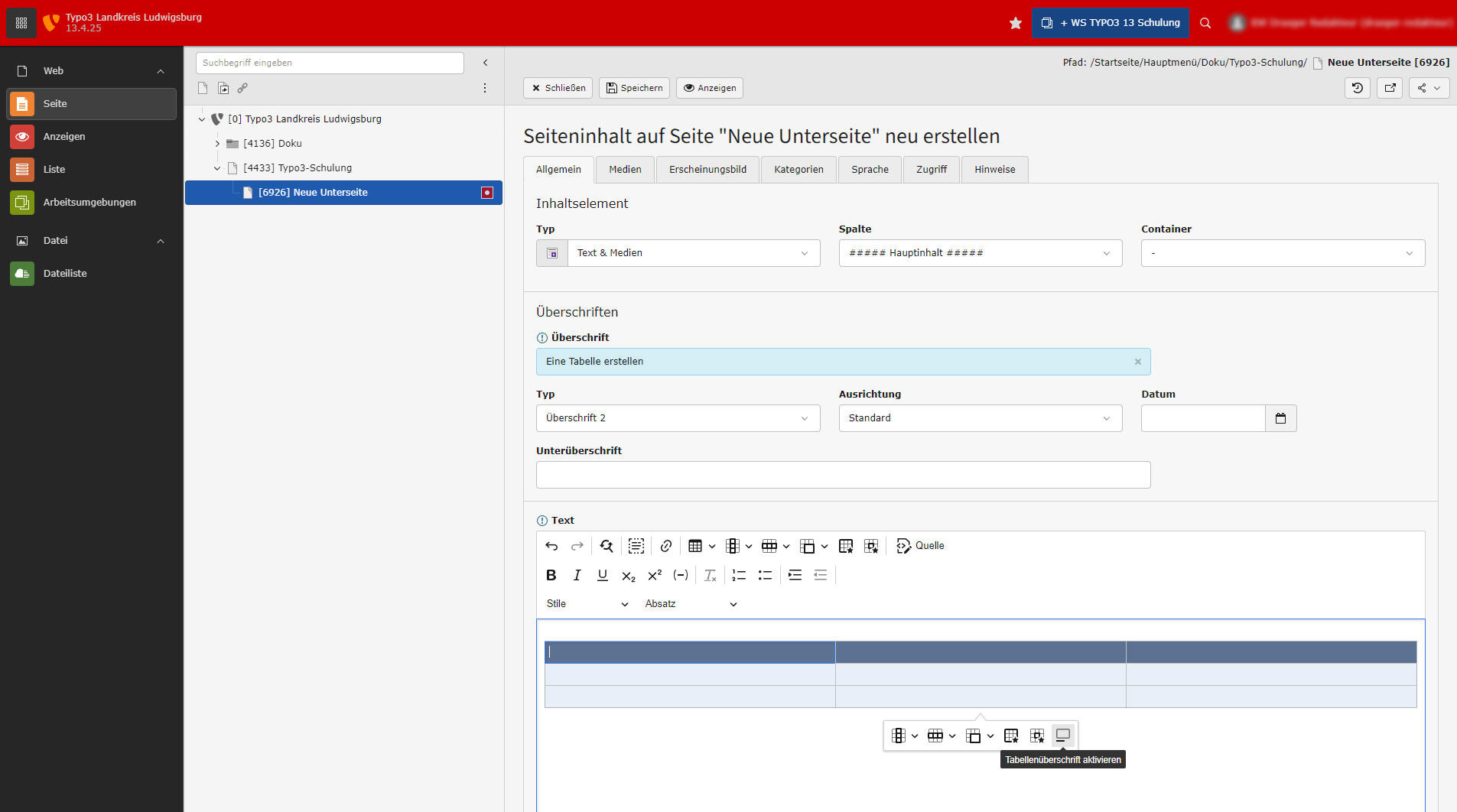Click the Schließen button

tap(558, 88)
